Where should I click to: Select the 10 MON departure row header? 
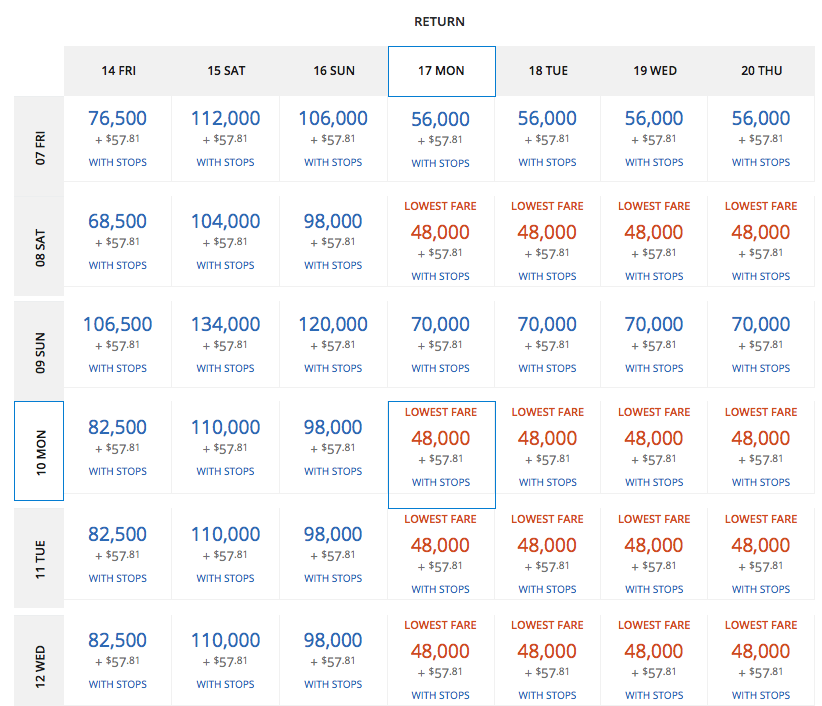[x=39, y=451]
